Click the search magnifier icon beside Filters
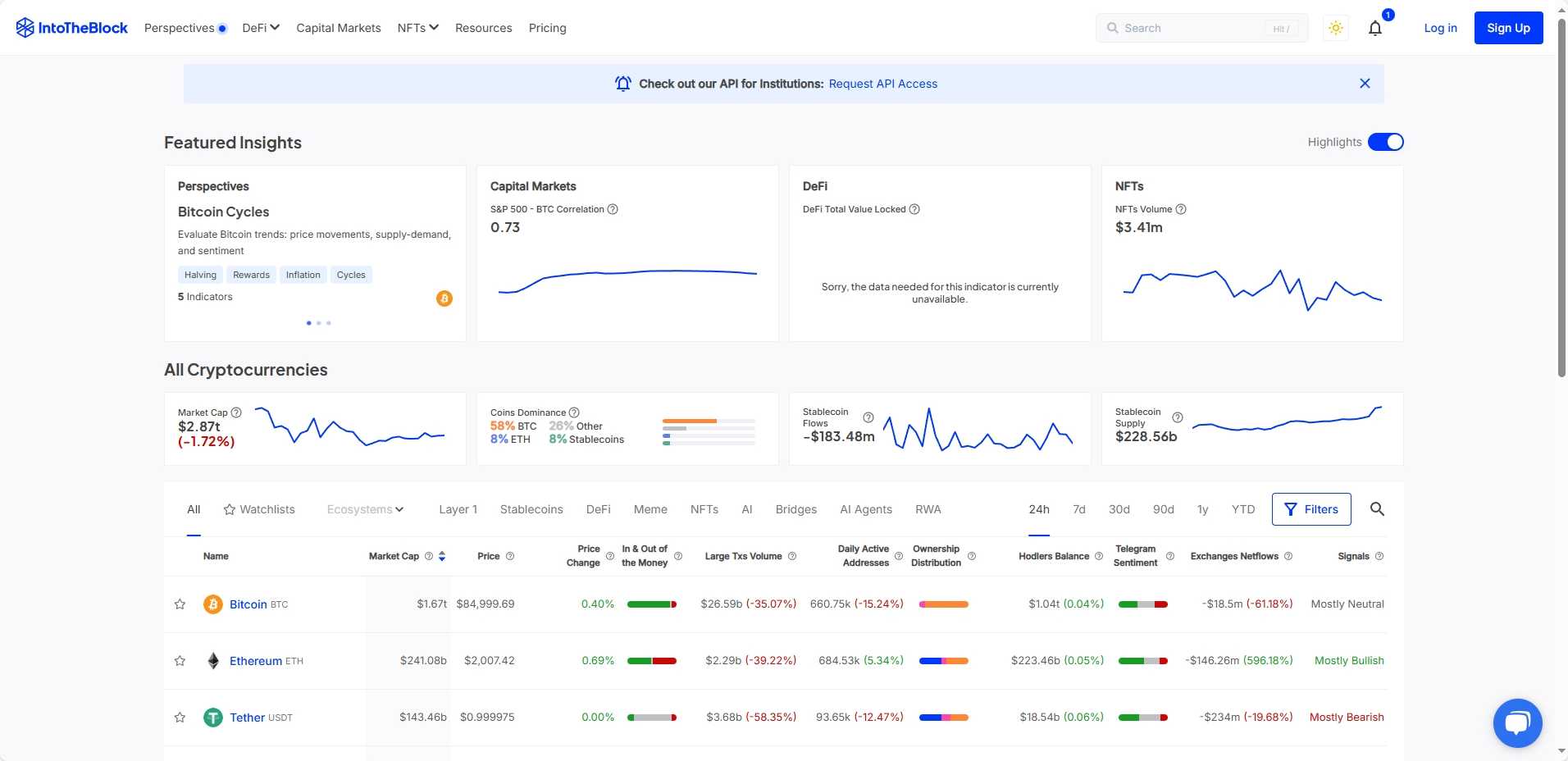Screen dimensions: 1568x761 point(1377,509)
